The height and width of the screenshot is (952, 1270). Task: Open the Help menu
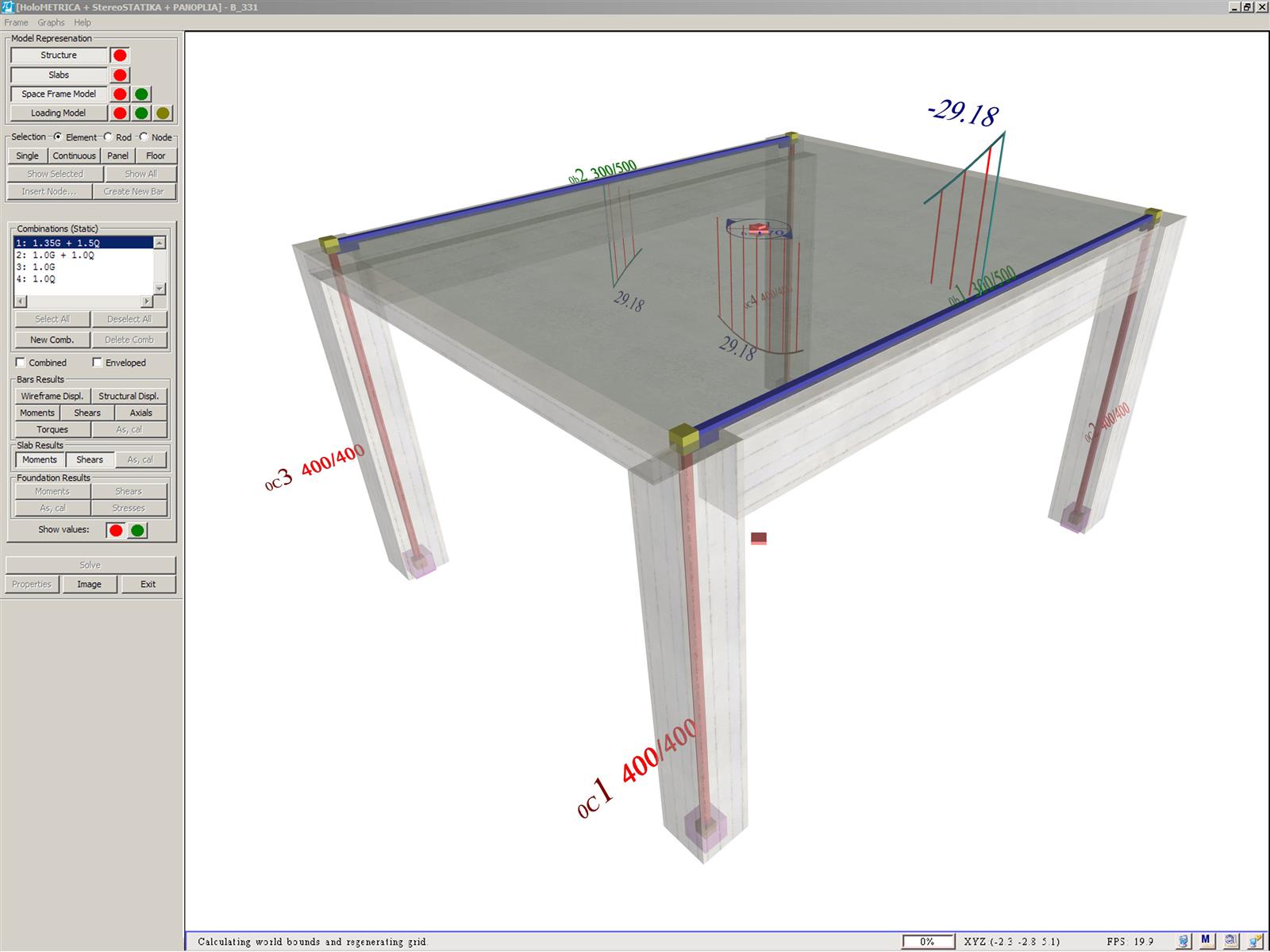[83, 23]
